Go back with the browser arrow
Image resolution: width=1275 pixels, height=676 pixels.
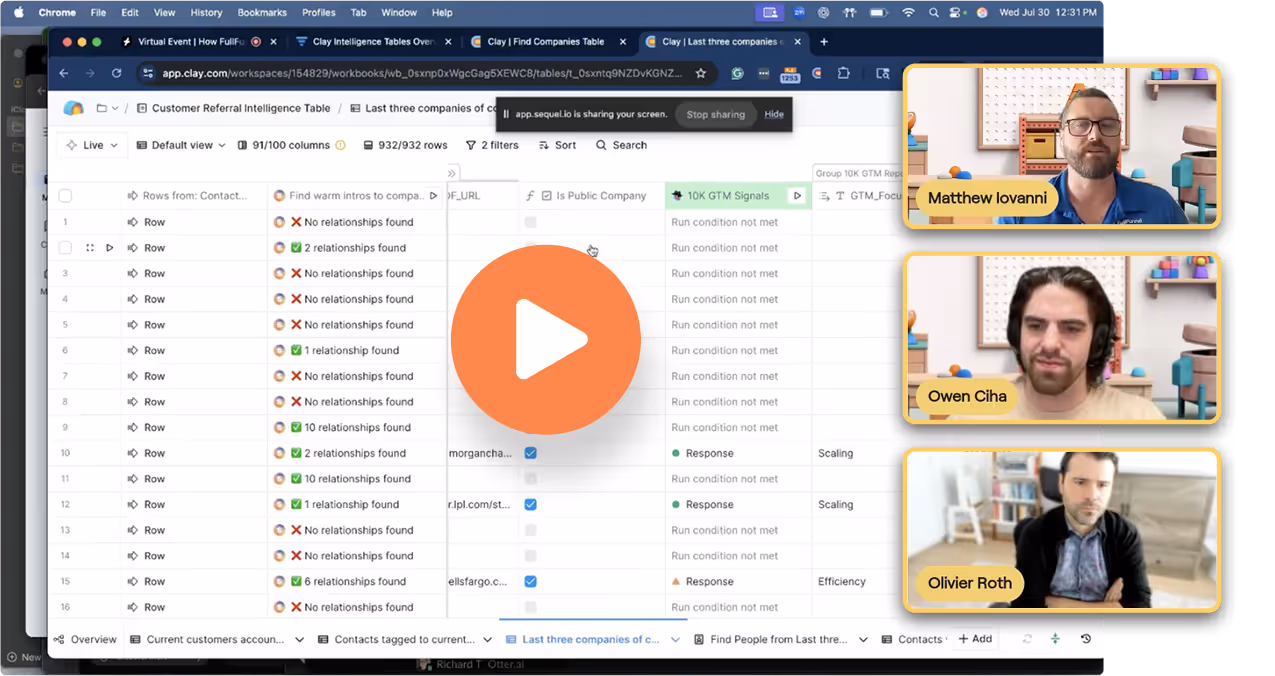coord(64,73)
